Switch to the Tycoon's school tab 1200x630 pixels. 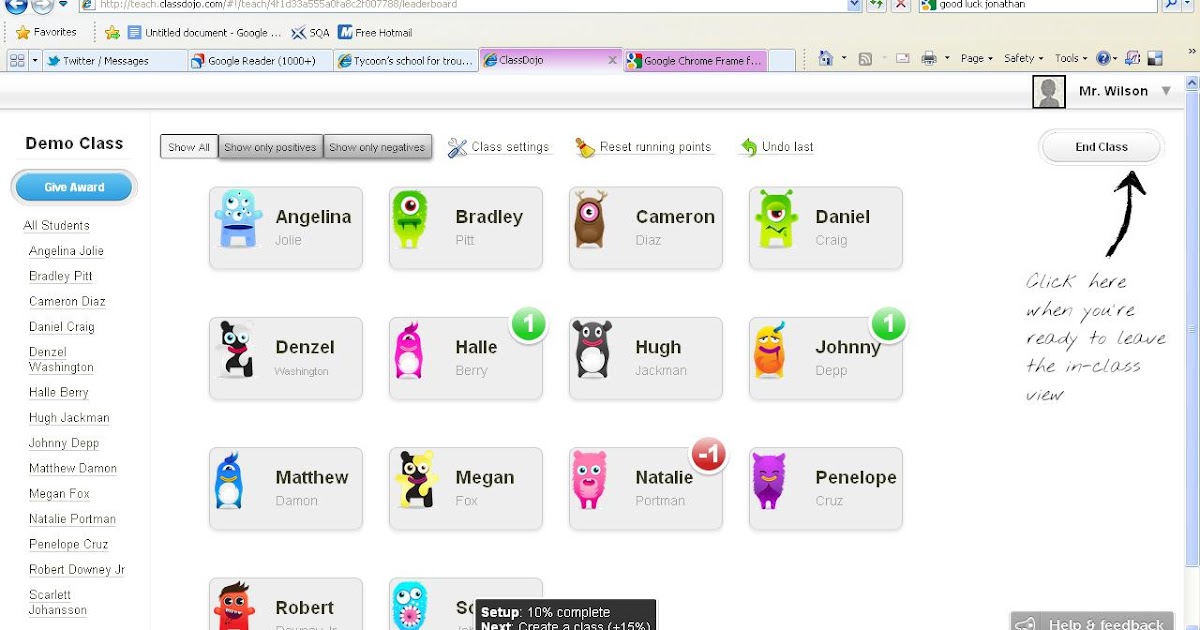tap(405, 61)
